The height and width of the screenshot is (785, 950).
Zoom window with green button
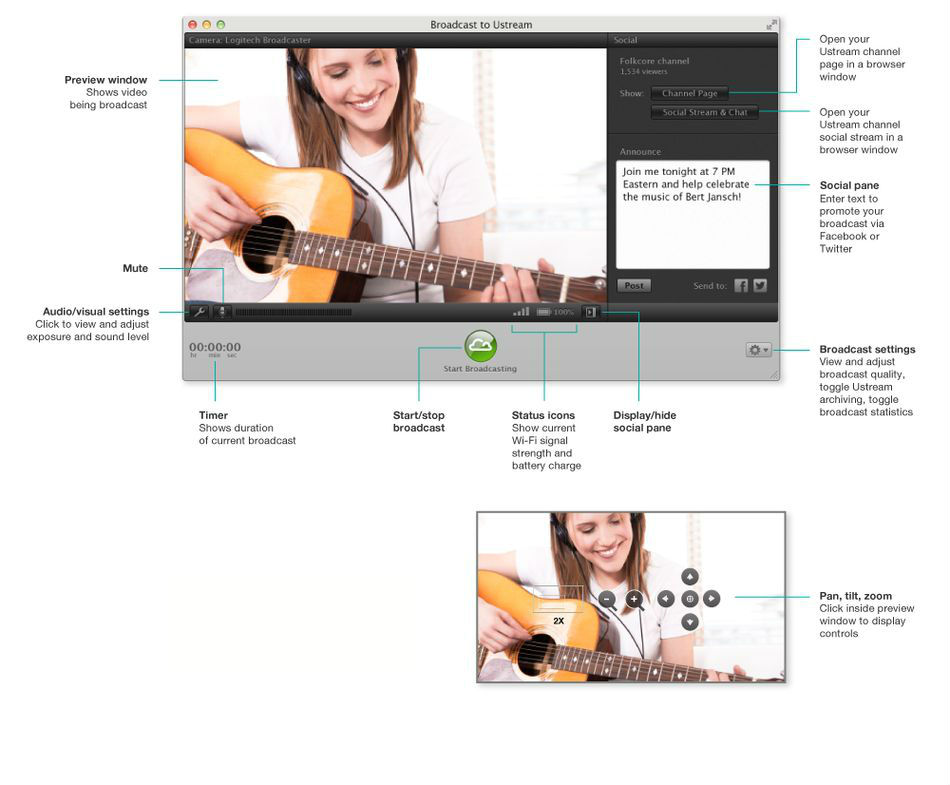221,25
